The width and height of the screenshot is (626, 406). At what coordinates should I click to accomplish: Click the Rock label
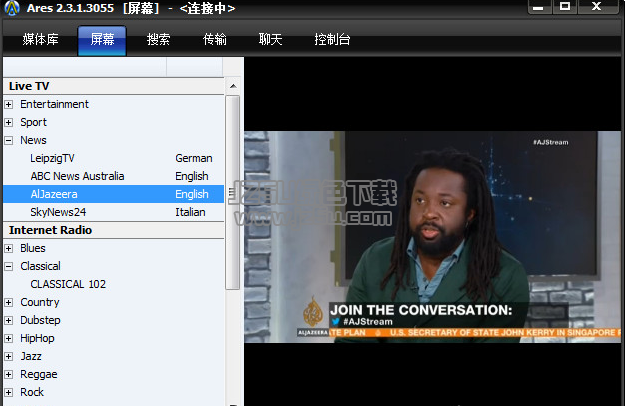[32, 392]
